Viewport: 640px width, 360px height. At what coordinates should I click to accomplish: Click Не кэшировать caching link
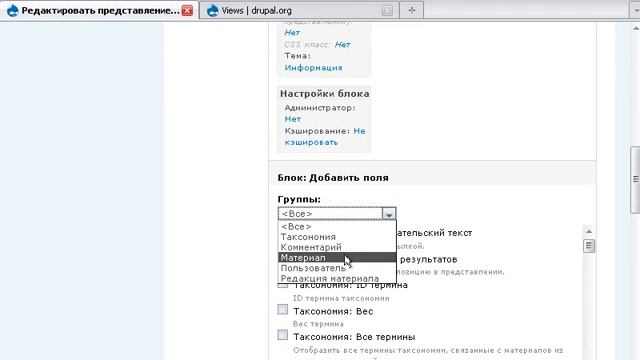coord(325,137)
